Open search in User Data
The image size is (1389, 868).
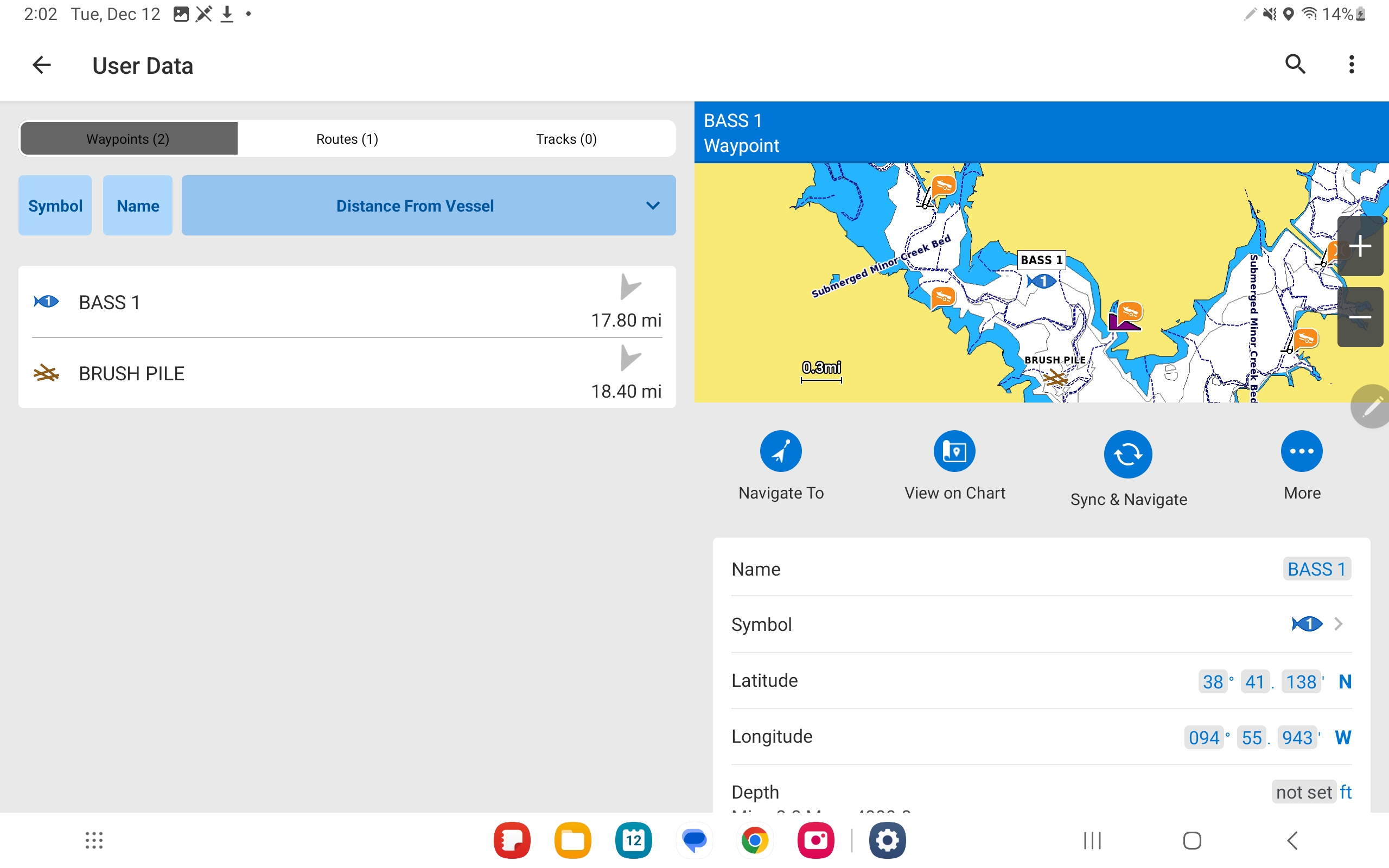click(1295, 65)
